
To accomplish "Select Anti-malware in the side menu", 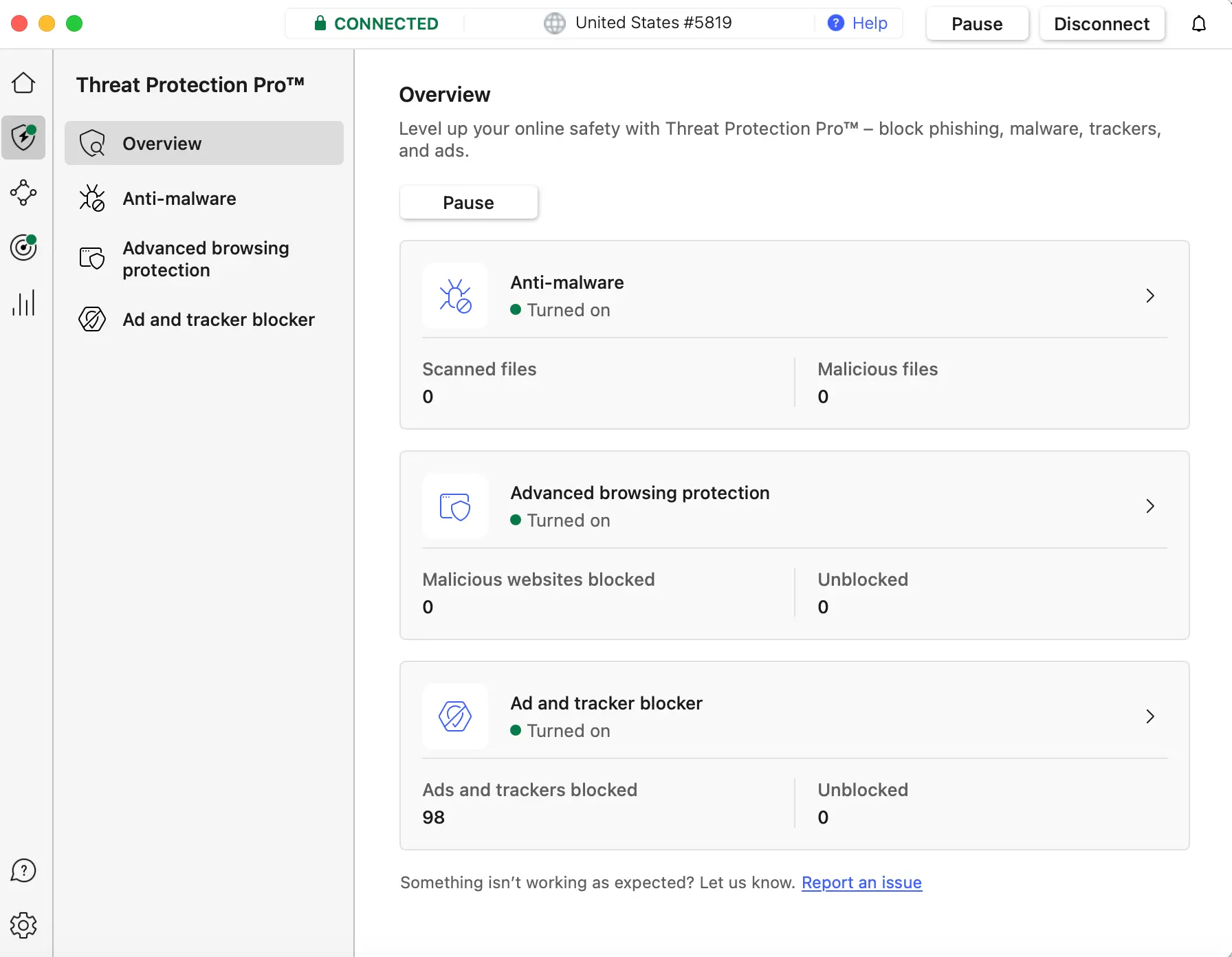I will [204, 198].
